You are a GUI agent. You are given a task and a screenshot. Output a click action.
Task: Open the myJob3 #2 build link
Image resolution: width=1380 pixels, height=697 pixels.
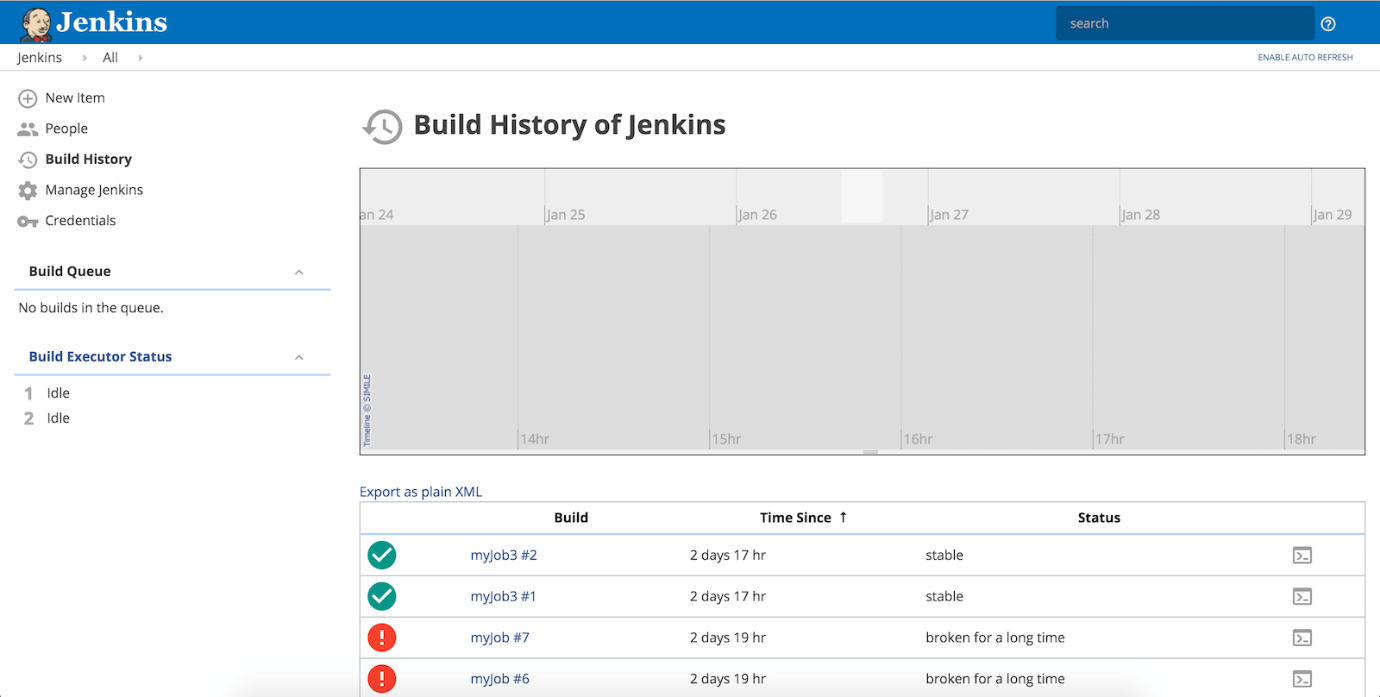504,555
